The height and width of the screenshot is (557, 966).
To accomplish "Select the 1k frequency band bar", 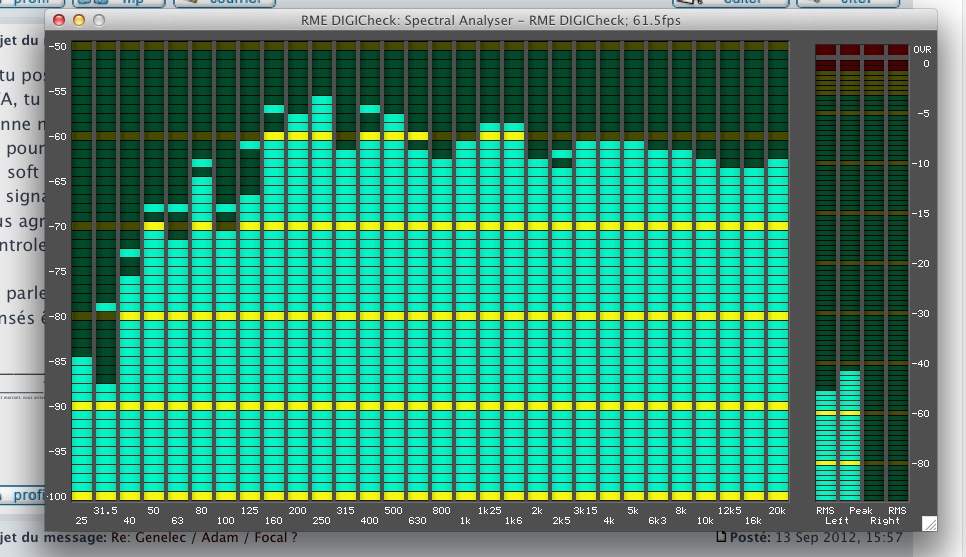I will pos(465,320).
